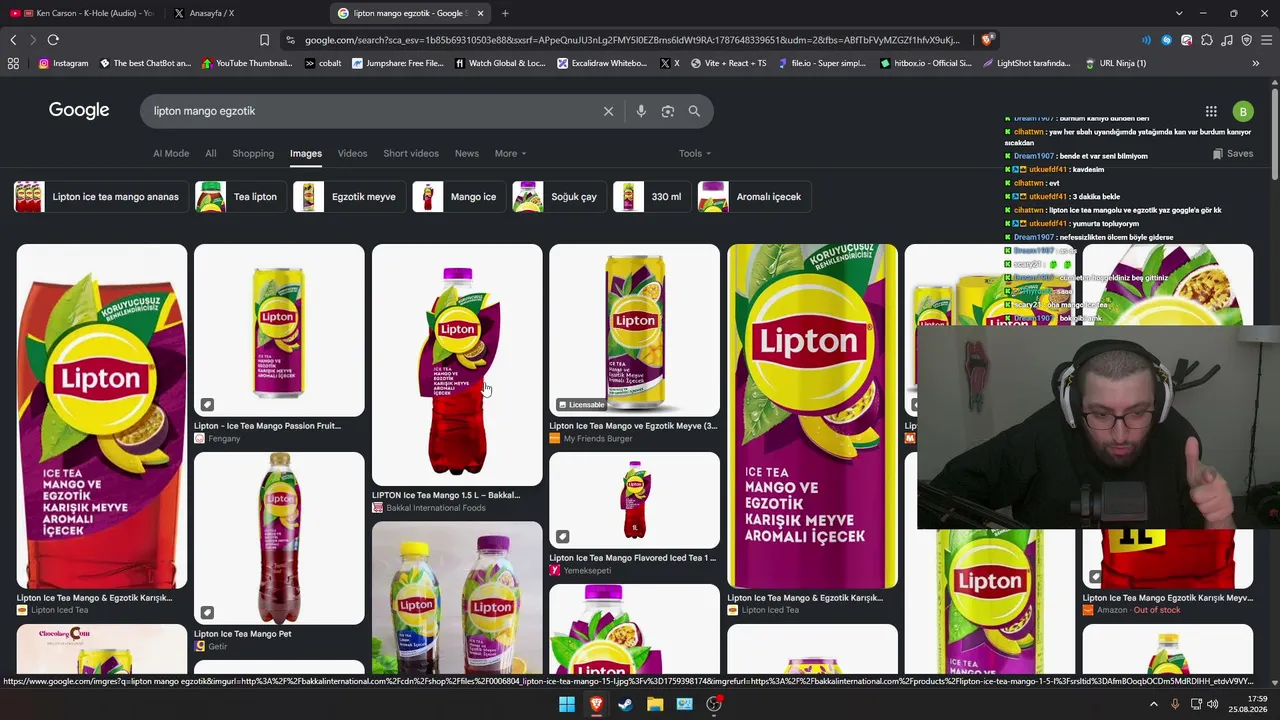
Task: Open Steam from the taskbar
Action: [625, 704]
